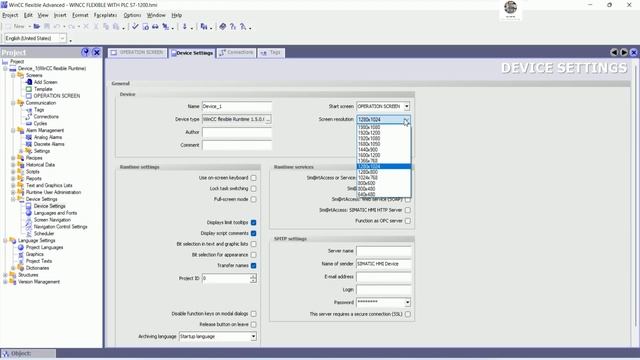Enable Disable function keys on modal dialogs
This screenshot has width=640, height=360.
pos(253,314)
